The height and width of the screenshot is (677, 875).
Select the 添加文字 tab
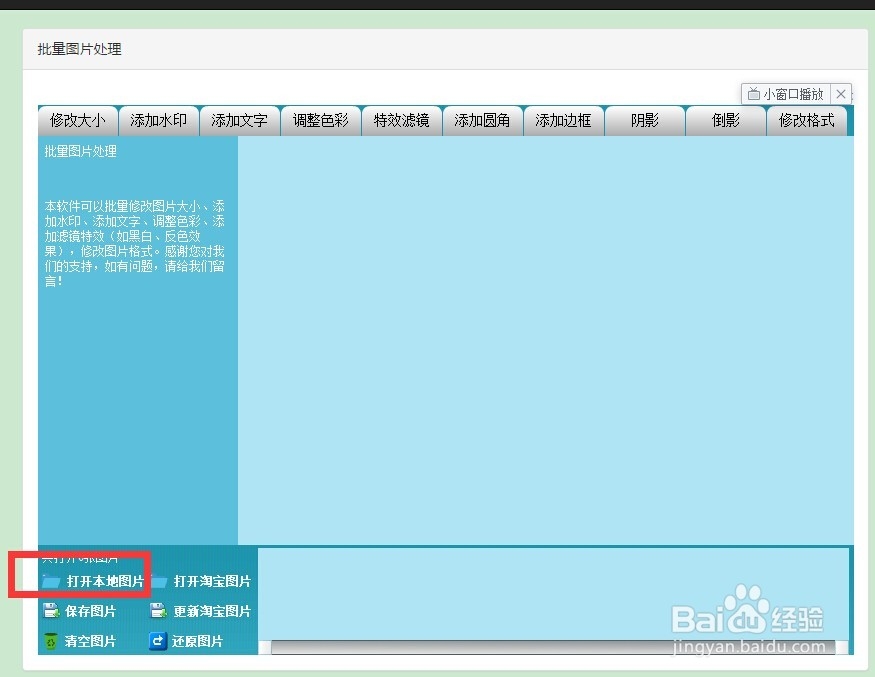(239, 121)
